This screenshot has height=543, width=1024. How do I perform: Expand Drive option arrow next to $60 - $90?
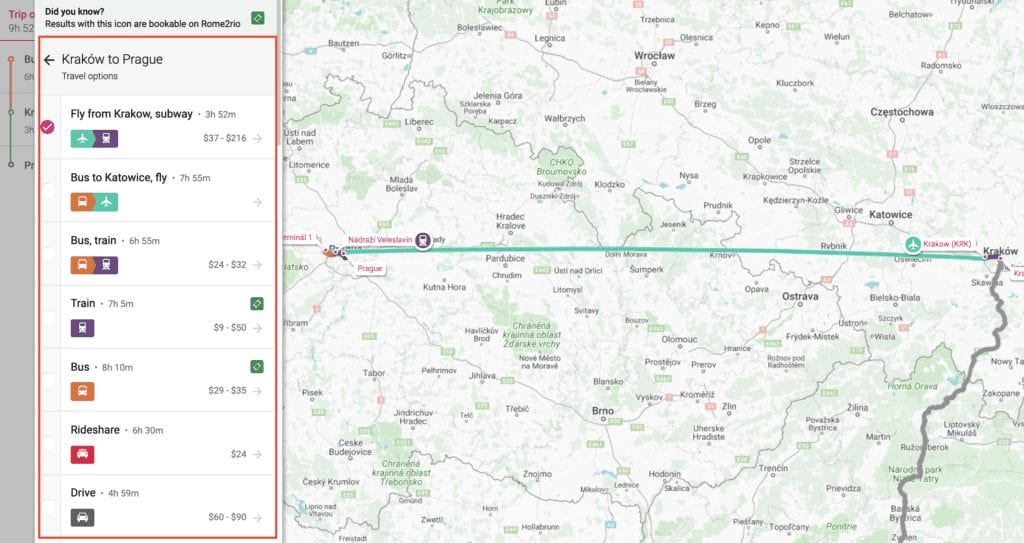(x=257, y=518)
